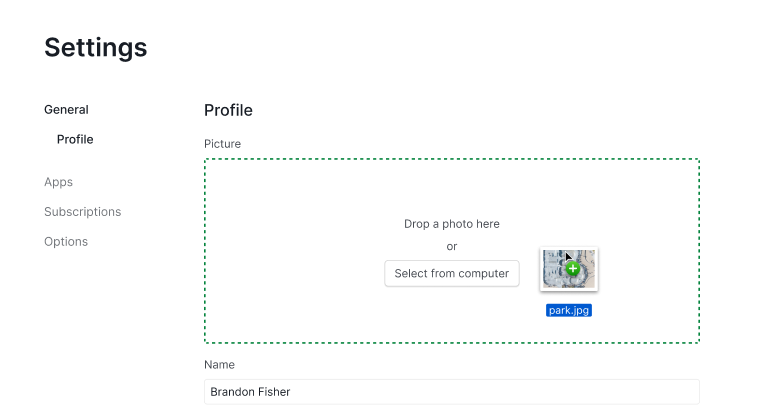Click the blank space left of Select from computer
This screenshot has height=412, width=760.
pyautogui.click(x=296, y=273)
